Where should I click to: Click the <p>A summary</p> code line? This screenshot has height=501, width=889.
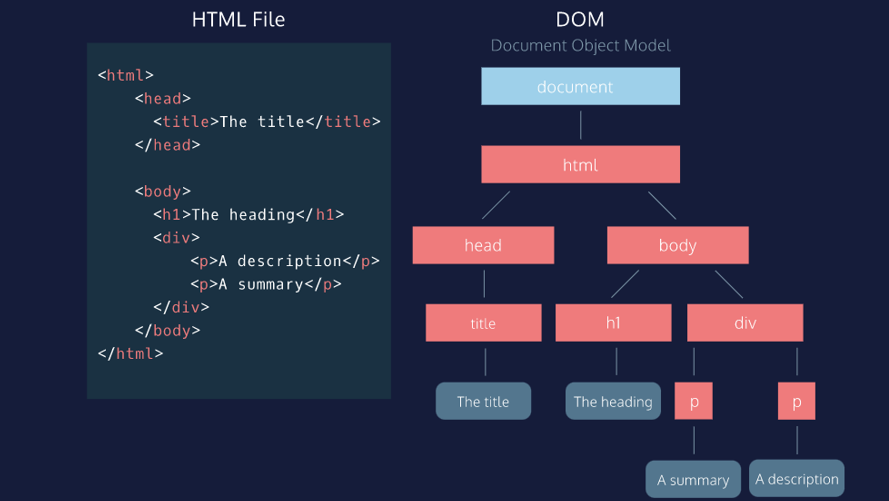(x=266, y=284)
